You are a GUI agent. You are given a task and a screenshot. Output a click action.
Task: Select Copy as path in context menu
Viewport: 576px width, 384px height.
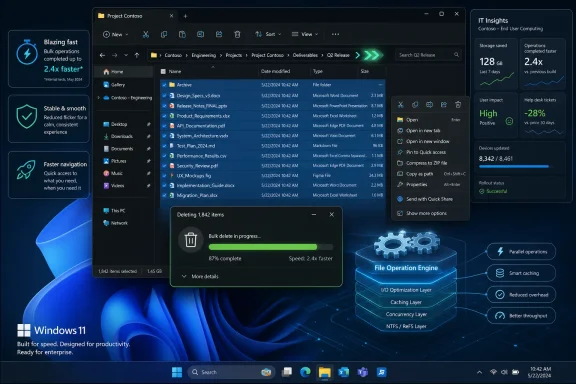[x=429, y=174]
